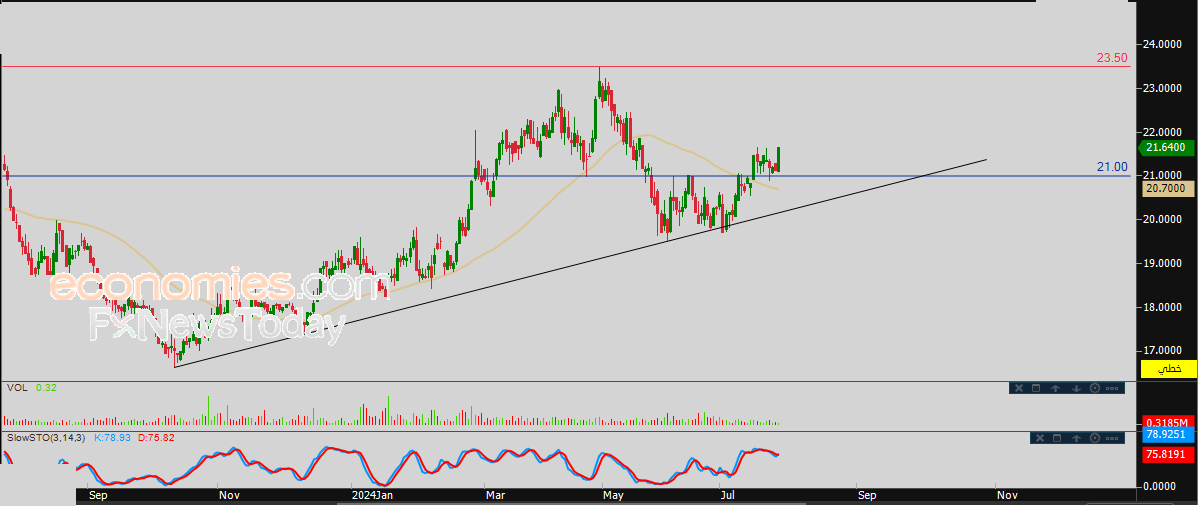
Task: Open more options for SlowSTO panel
Action: tap(1114, 438)
